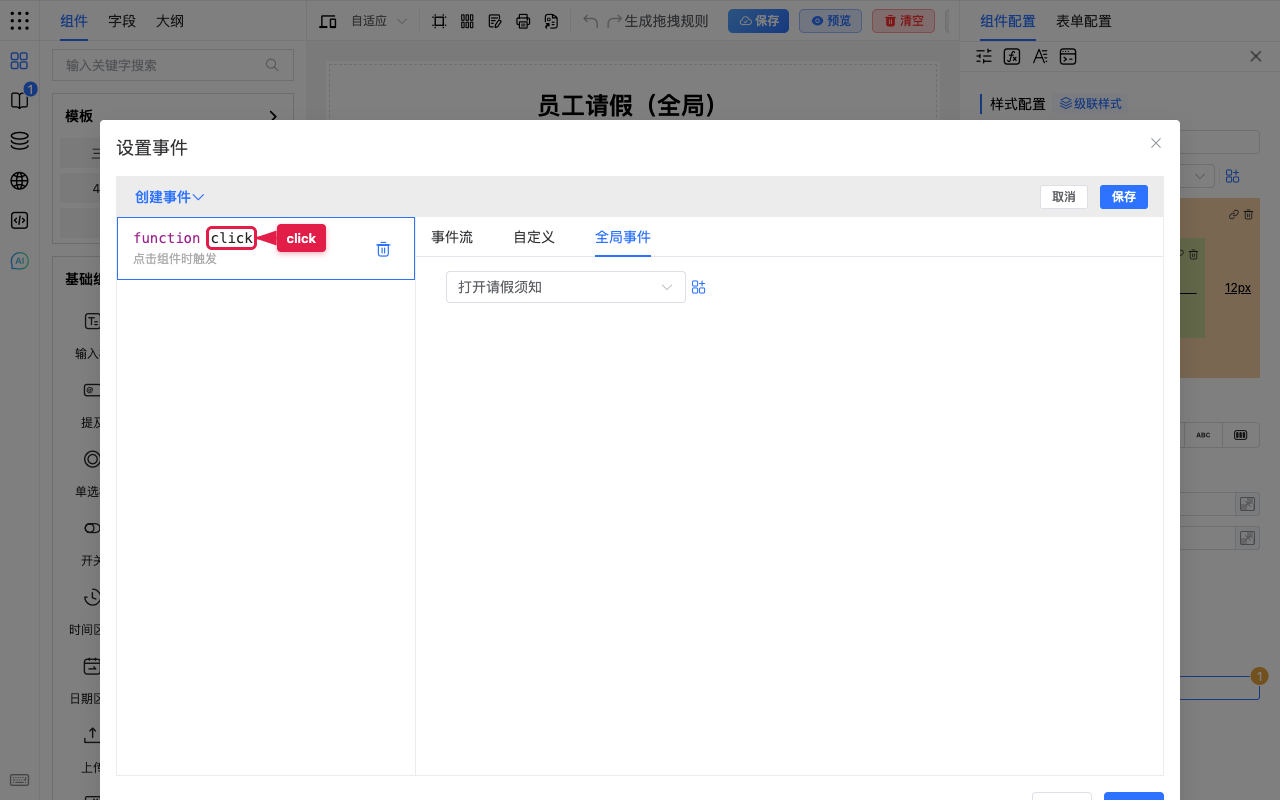The image size is (1280, 800).
Task: Select the 全局事件 tab
Action: [x=623, y=237]
